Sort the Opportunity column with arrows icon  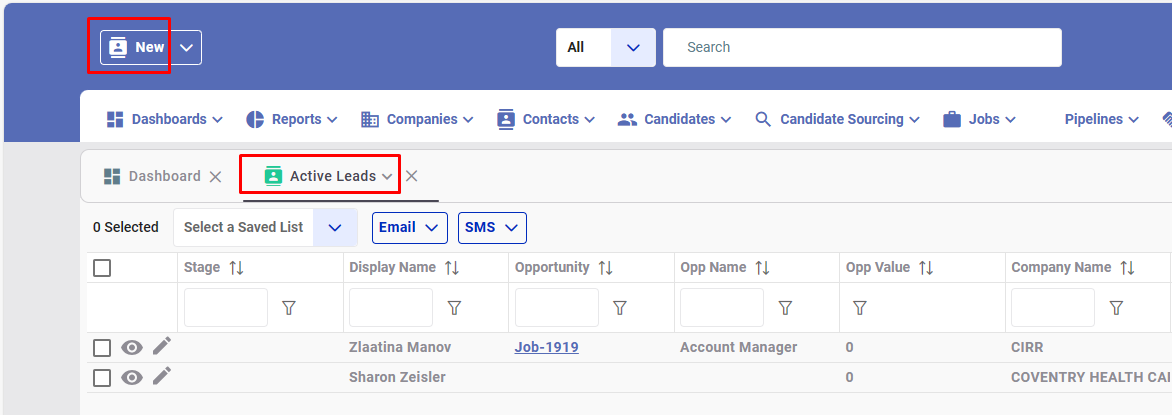605,268
